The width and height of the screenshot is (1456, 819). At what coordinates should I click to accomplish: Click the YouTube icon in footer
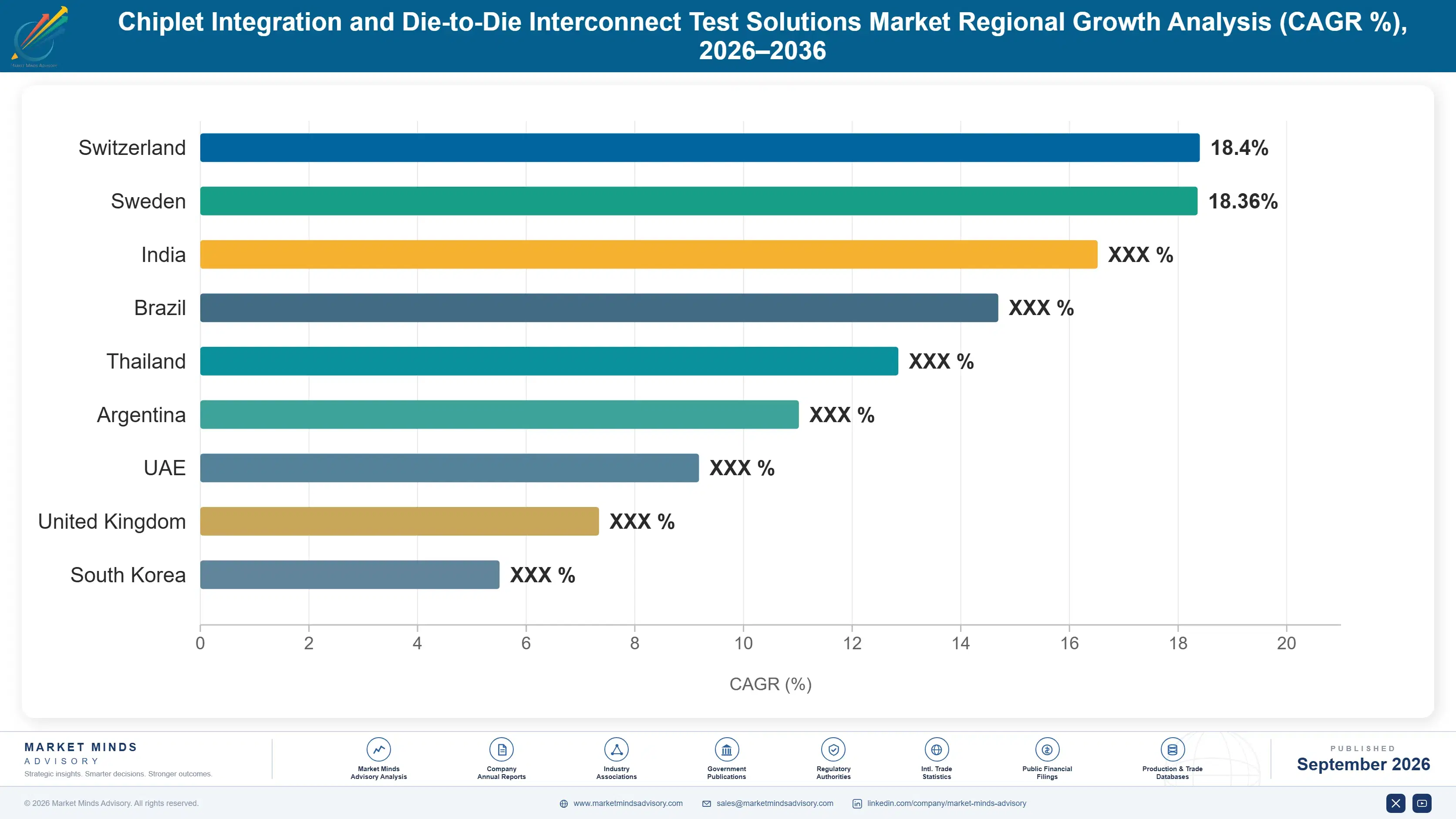pyautogui.click(x=1422, y=803)
